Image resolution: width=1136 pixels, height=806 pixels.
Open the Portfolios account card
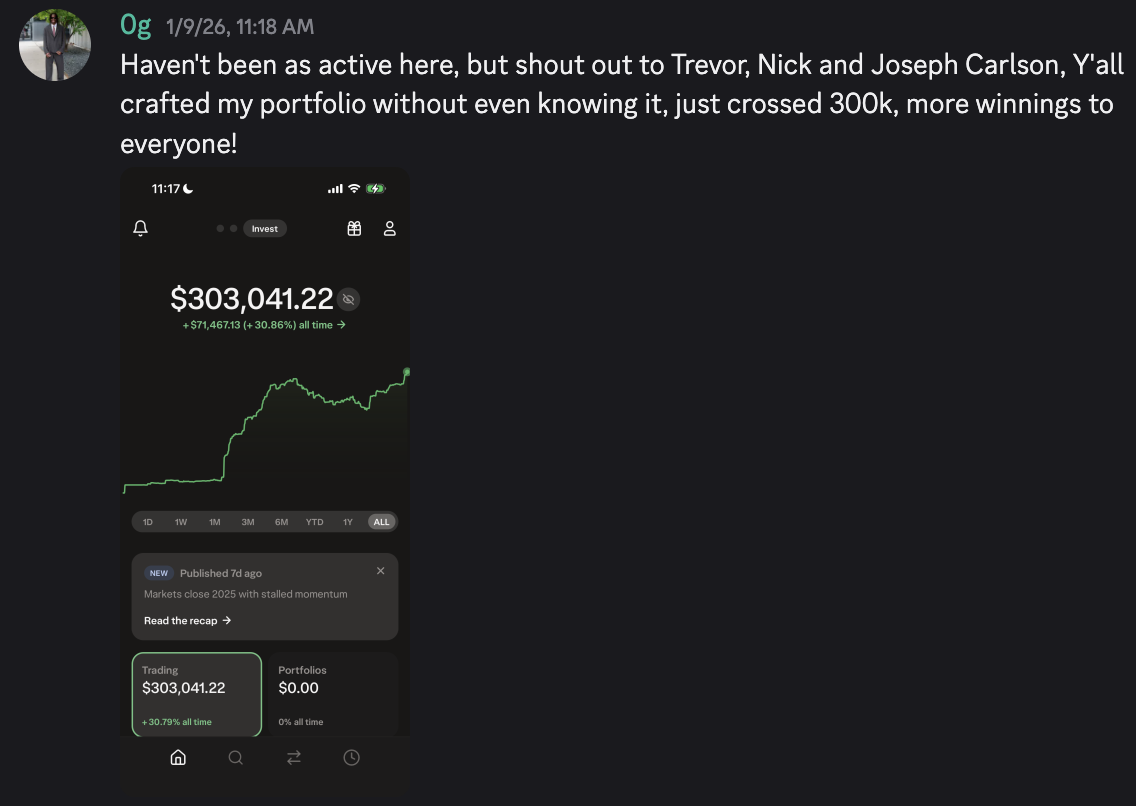333,694
